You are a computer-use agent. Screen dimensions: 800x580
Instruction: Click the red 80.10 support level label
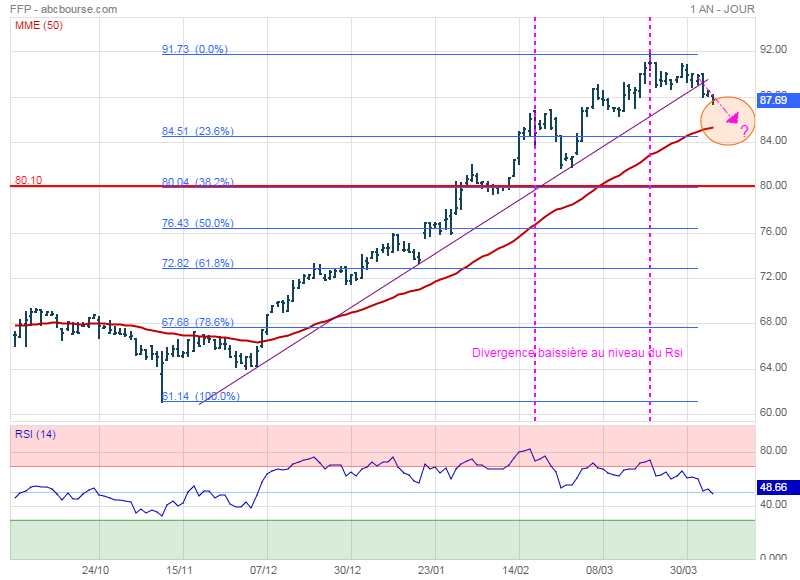click(29, 180)
